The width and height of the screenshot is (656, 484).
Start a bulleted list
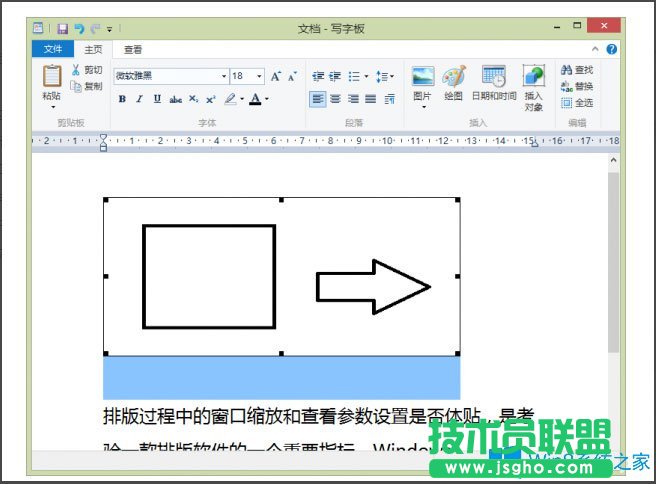tap(354, 77)
